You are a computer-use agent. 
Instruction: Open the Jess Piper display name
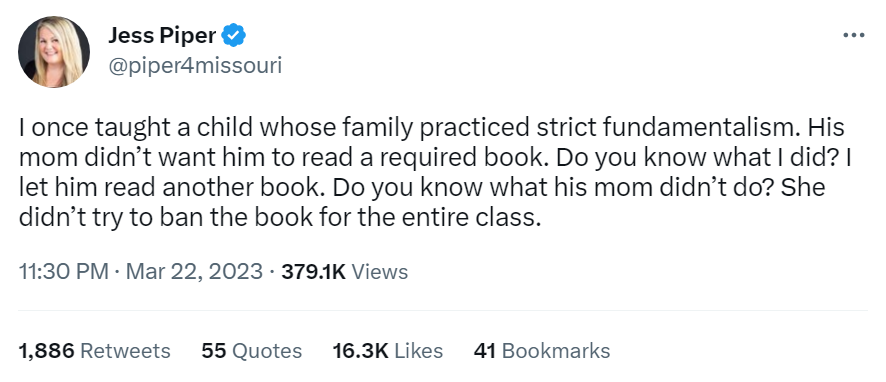(x=162, y=36)
